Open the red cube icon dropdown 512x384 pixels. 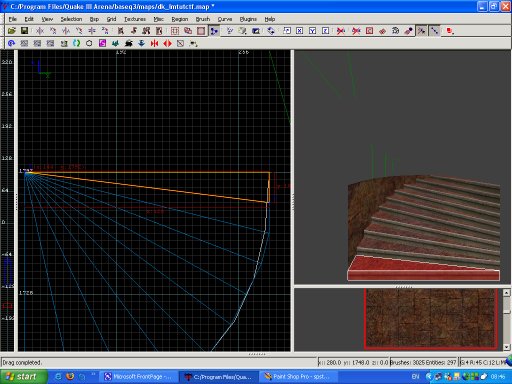point(450,31)
